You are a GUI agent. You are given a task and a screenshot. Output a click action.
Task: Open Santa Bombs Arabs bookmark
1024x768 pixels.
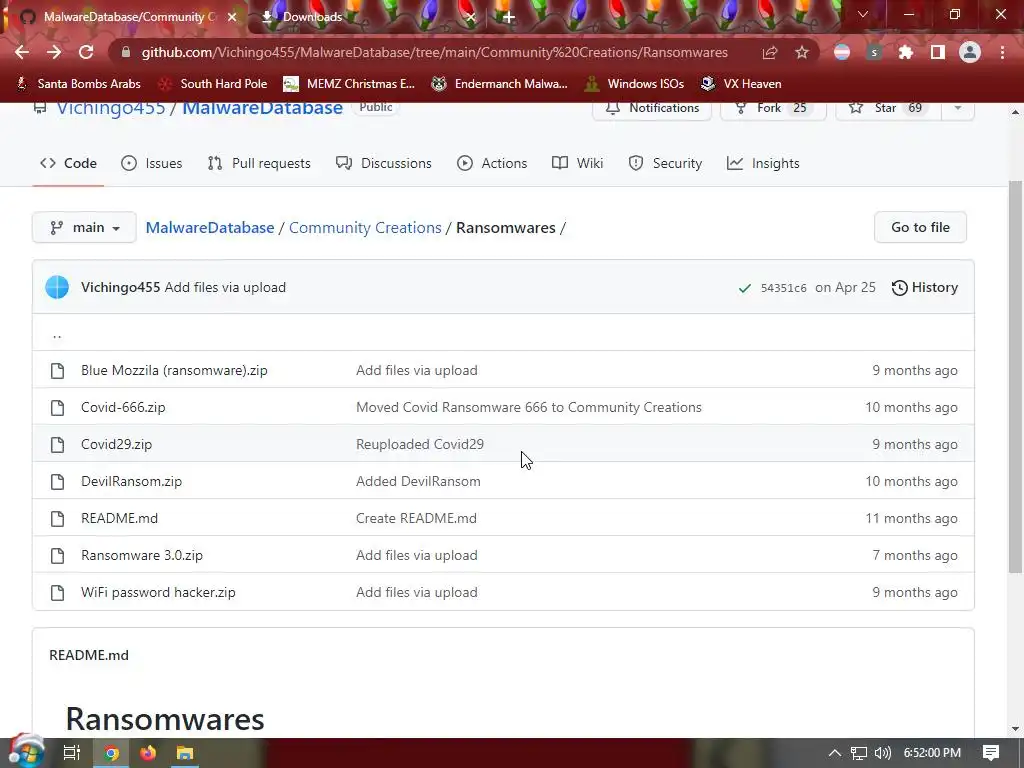point(78,84)
